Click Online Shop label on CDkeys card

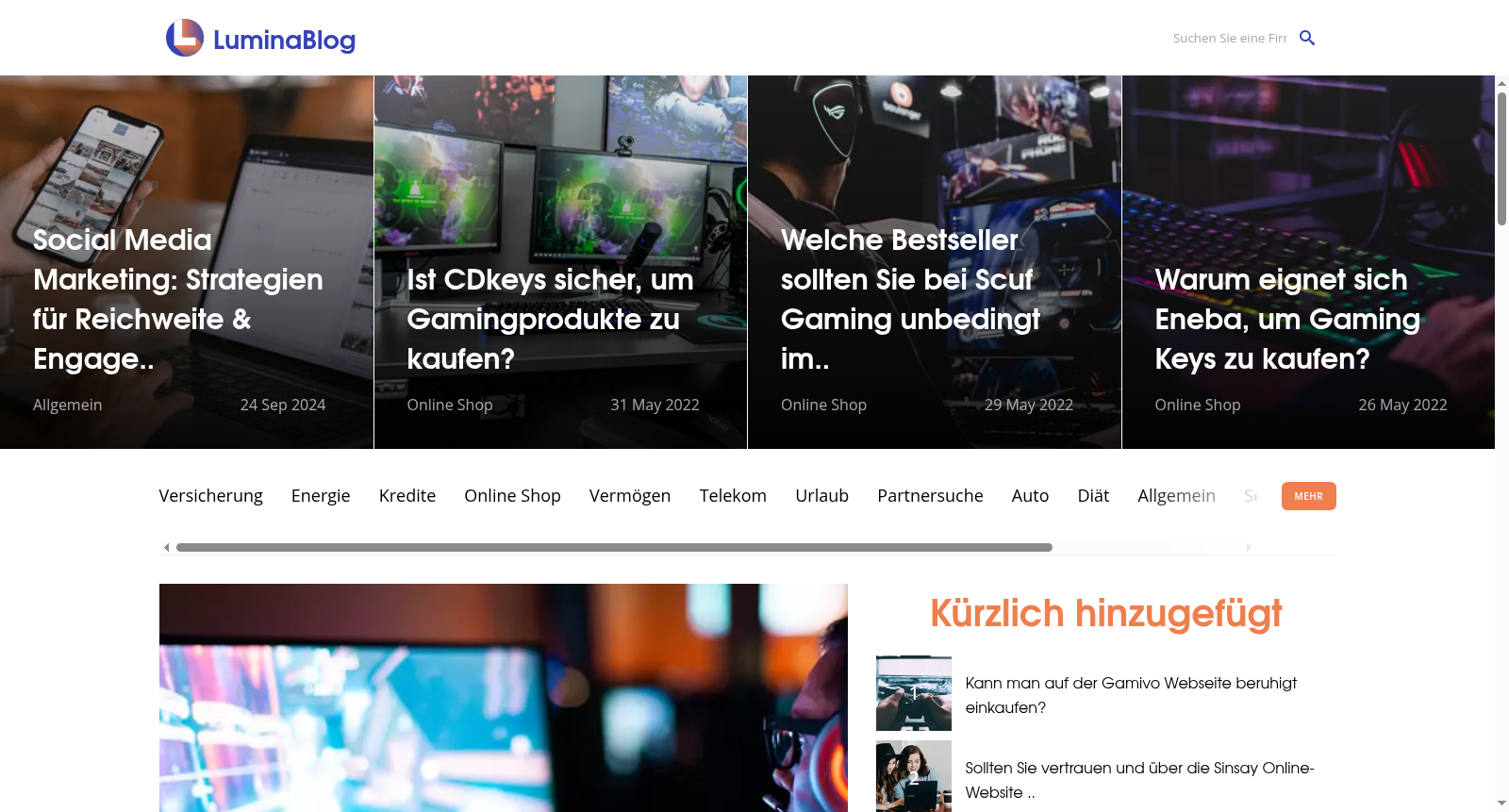tap(450, 405)
